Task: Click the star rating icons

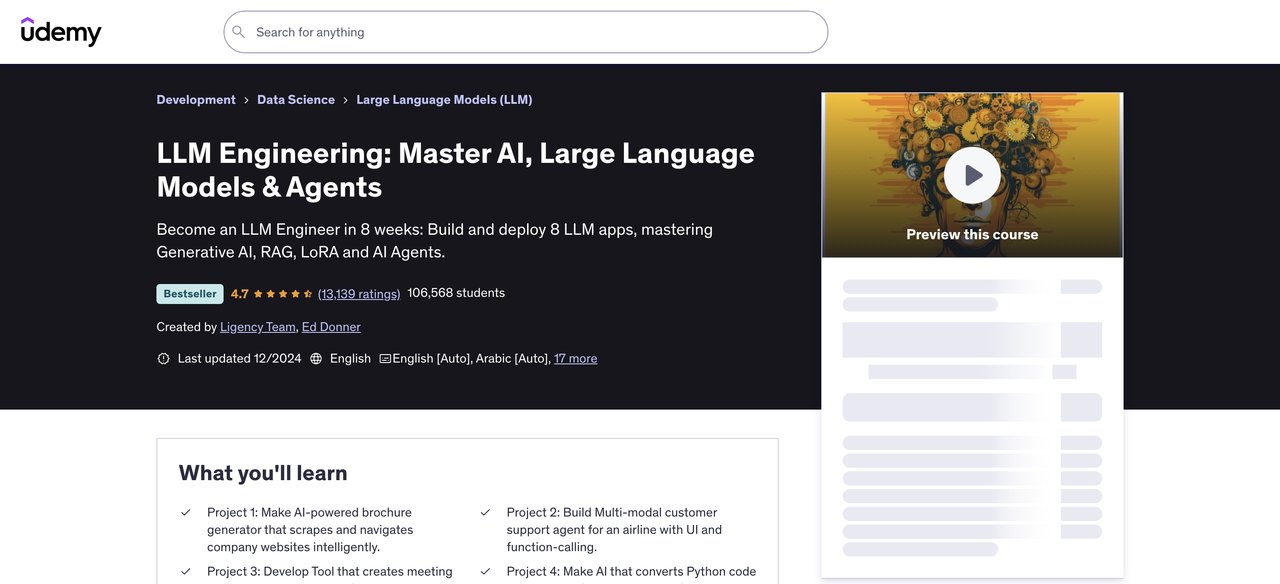Action: [x=283, y=294]
